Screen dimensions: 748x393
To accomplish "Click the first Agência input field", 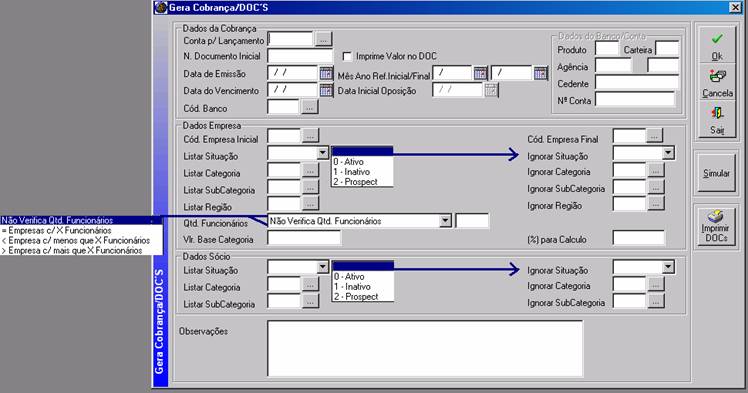I will coord(613,65).
